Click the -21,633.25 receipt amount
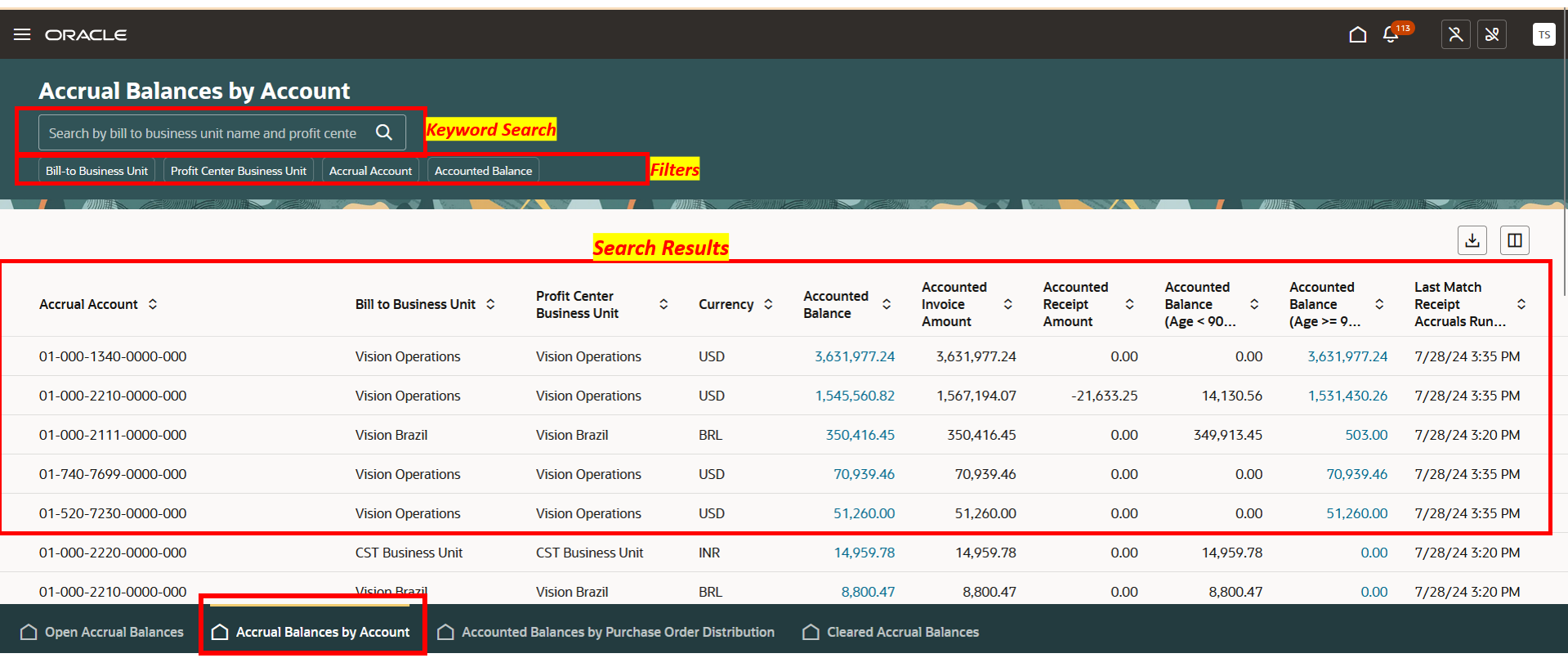The width and height of the screenshot is (1568, 658). (x=1104, y=396)
